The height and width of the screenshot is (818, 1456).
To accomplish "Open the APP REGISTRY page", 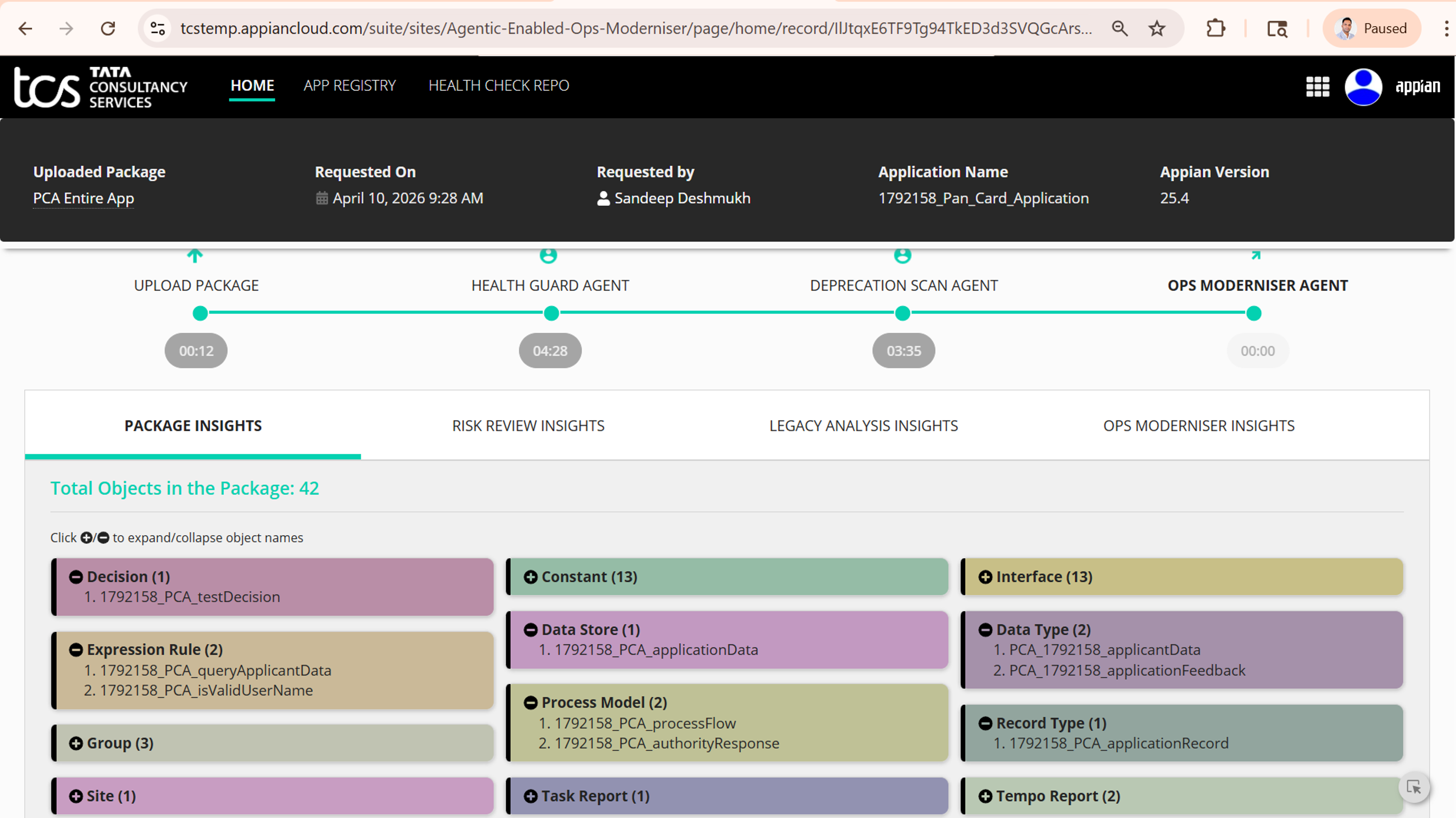I will 349,85.
